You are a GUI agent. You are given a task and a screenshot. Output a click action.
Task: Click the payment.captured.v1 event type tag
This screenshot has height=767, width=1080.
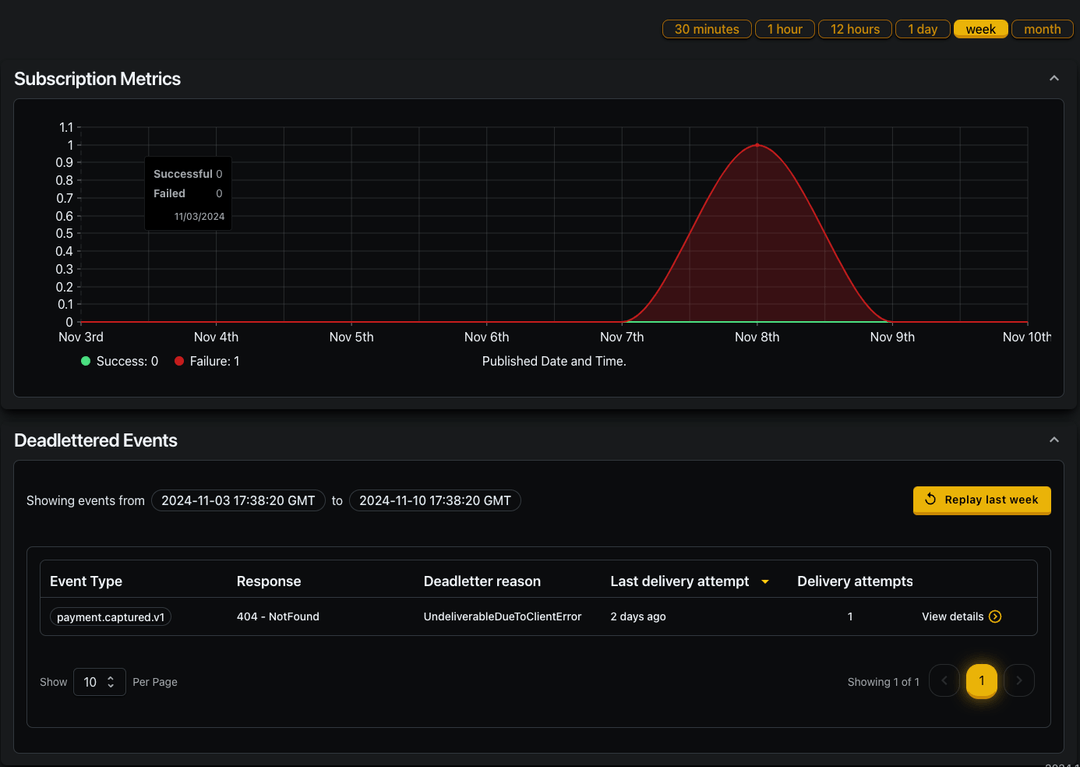[110, 617]
